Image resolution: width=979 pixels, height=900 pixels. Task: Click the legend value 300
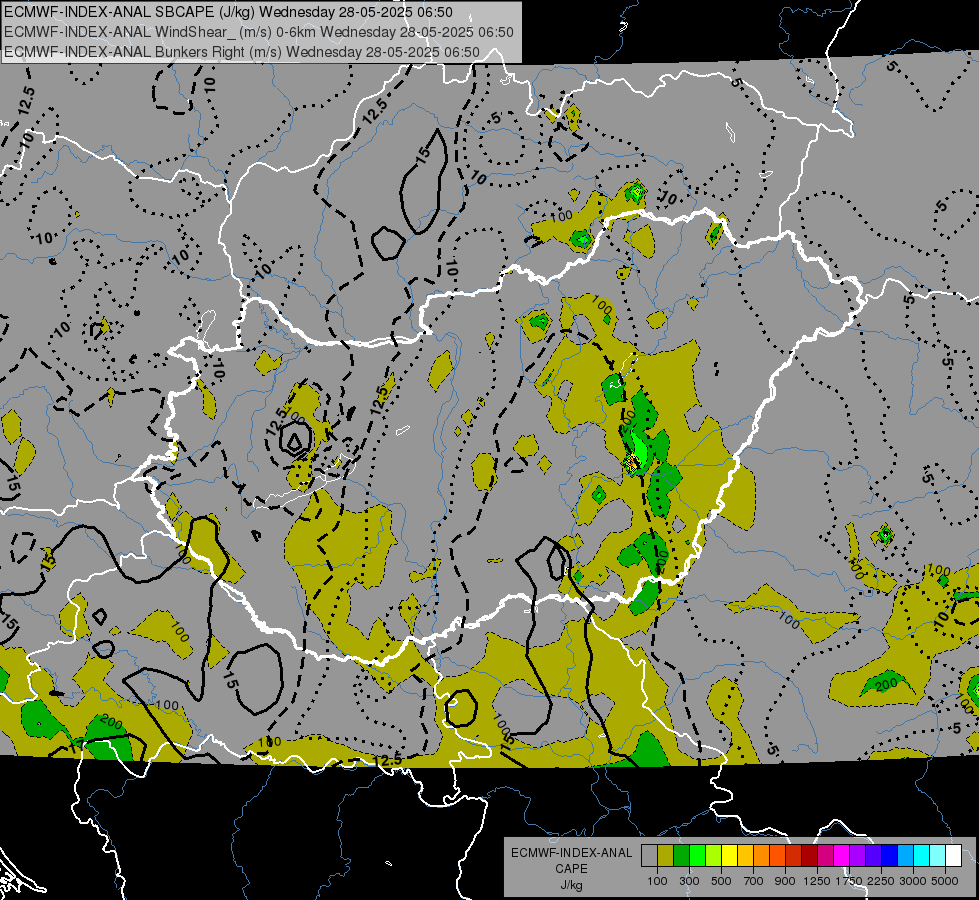689,881
